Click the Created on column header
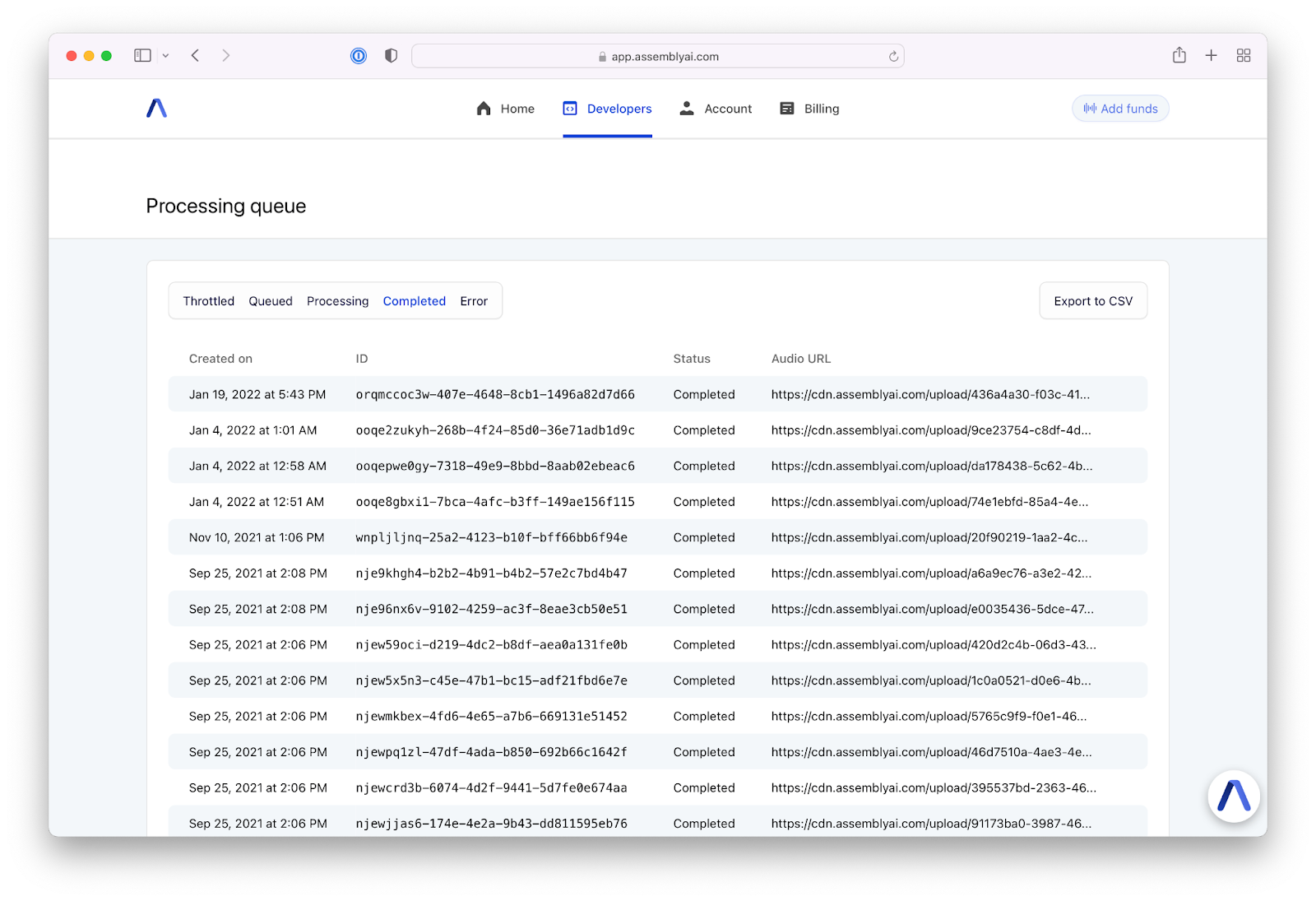Image resolution: width=1316 pixels, height=901 pixels. pyautogui.click(x=220, y=359)
